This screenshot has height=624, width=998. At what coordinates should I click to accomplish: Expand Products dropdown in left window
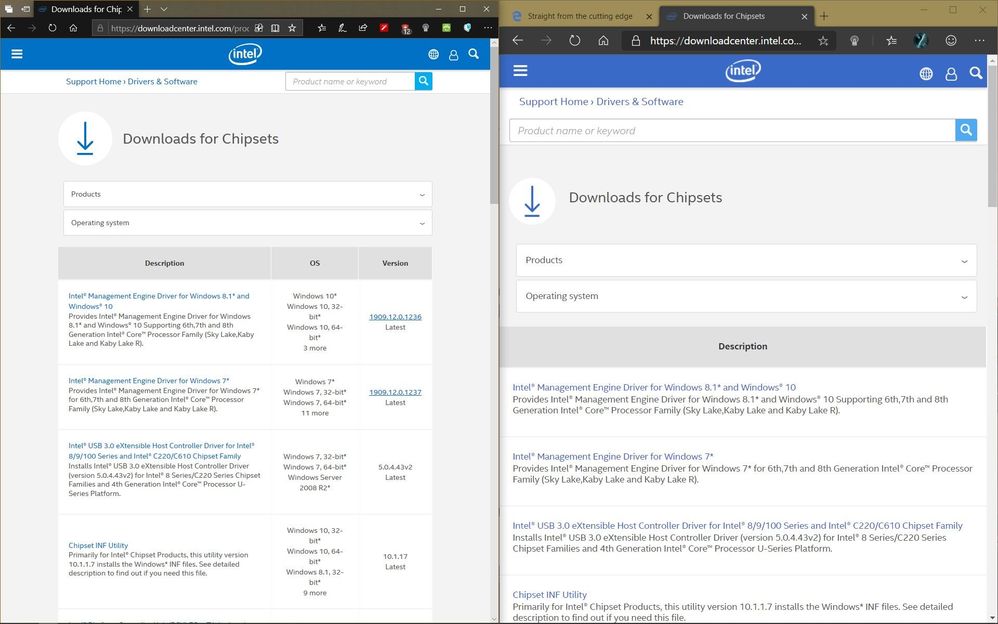pyautogui.click(x=248, y=194)
